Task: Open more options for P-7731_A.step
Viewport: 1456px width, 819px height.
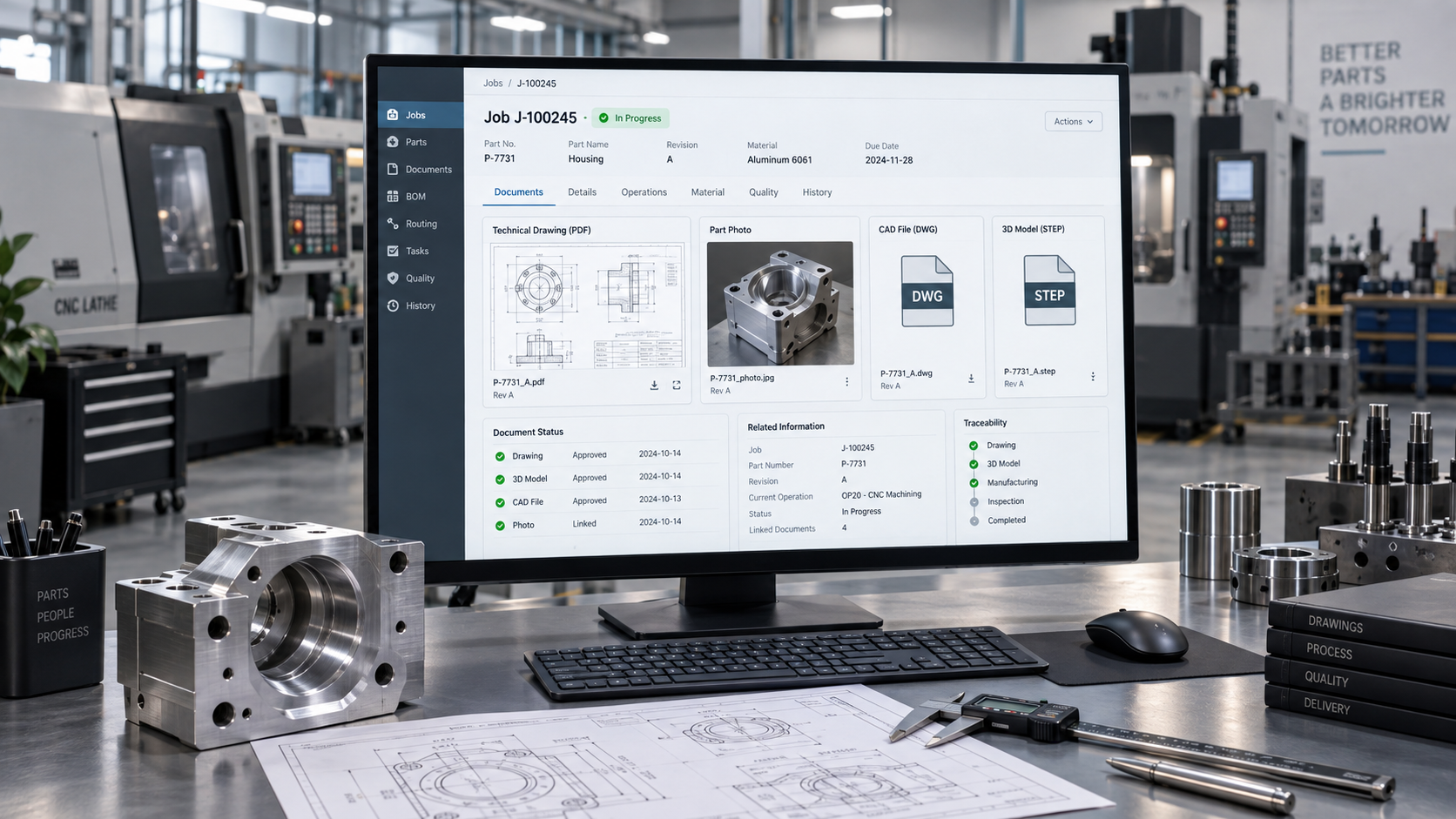Action: (1093, 377)
